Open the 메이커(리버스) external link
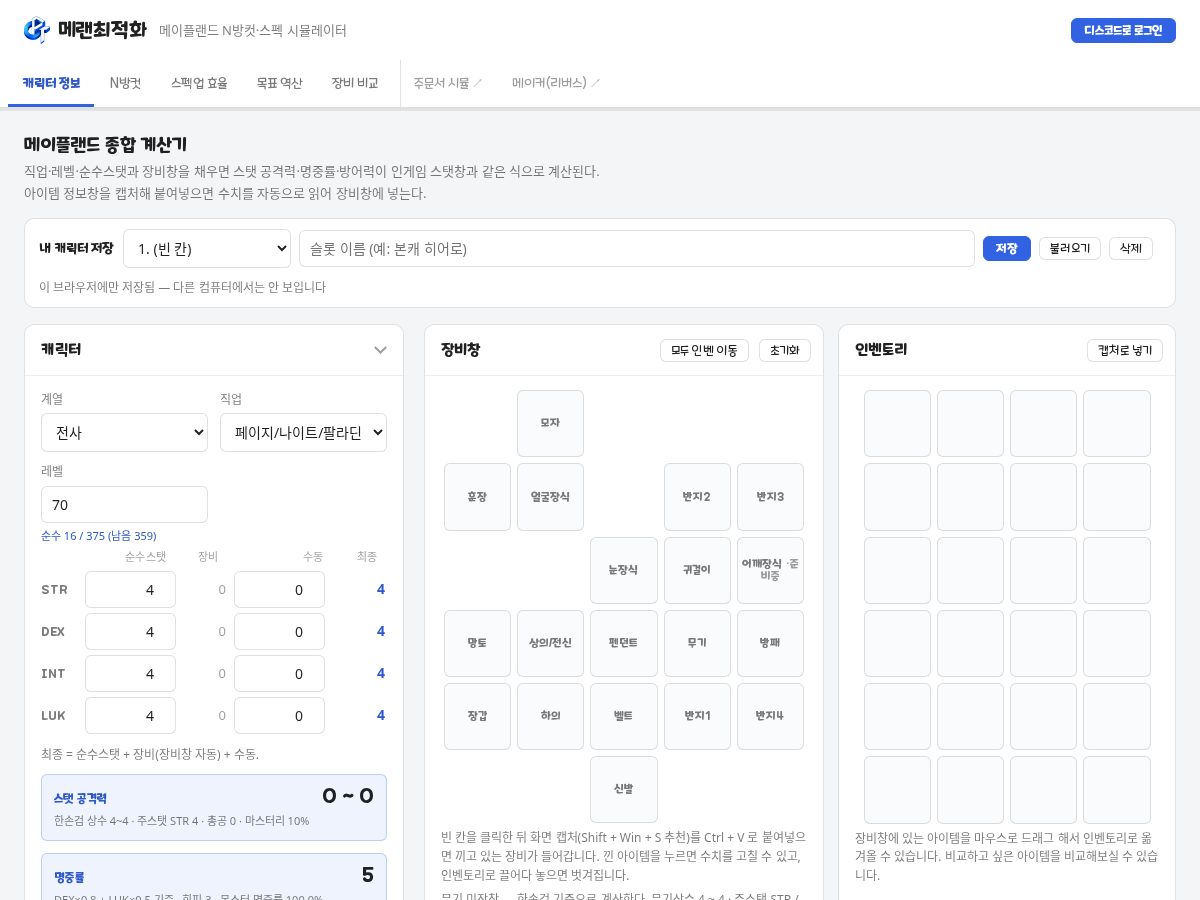Image resolution: width=1200 pixels, height=900 pixels. (x=556, y=83)
